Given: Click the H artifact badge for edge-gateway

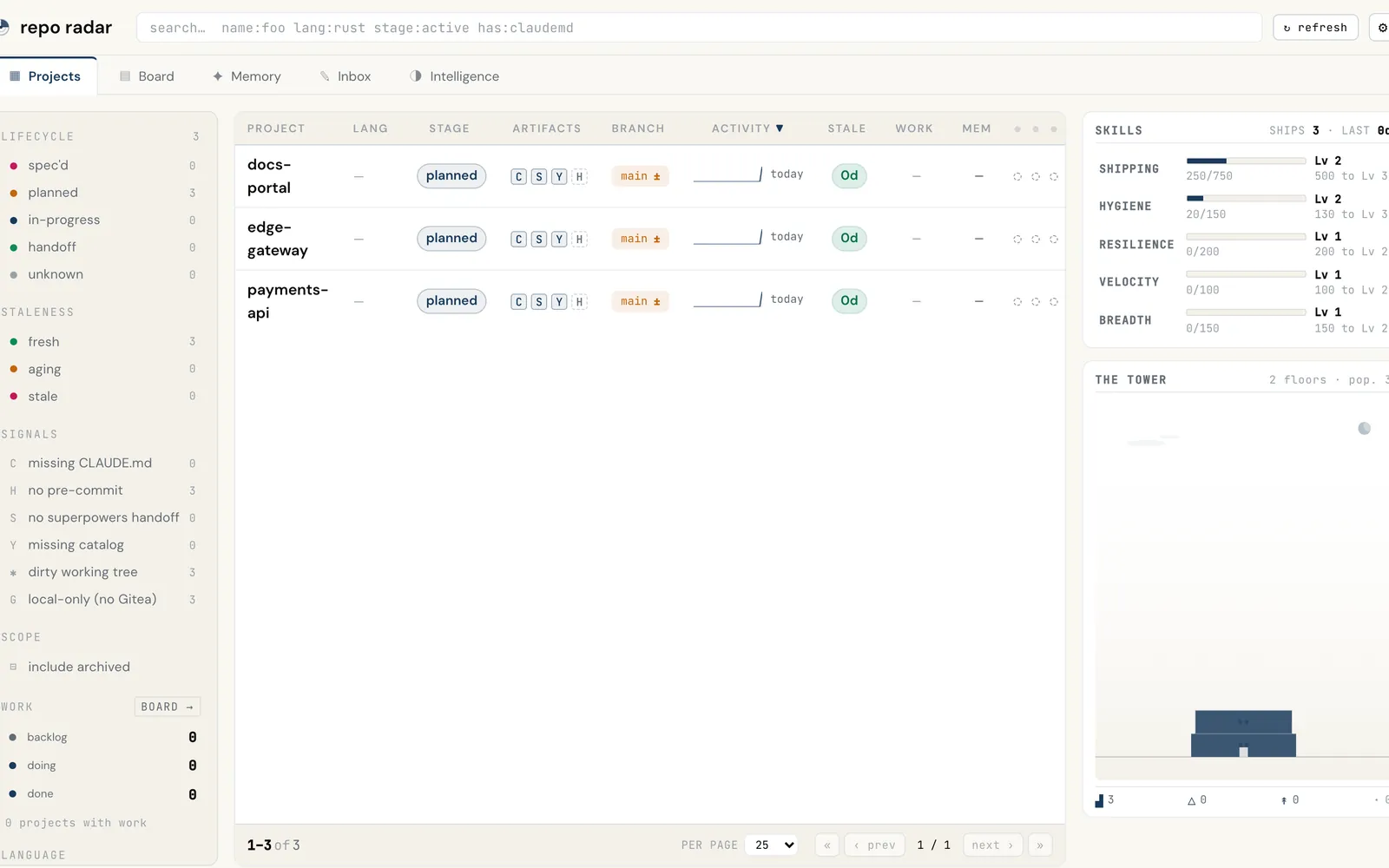Looking at the screenshot, I should click(579, 239).
